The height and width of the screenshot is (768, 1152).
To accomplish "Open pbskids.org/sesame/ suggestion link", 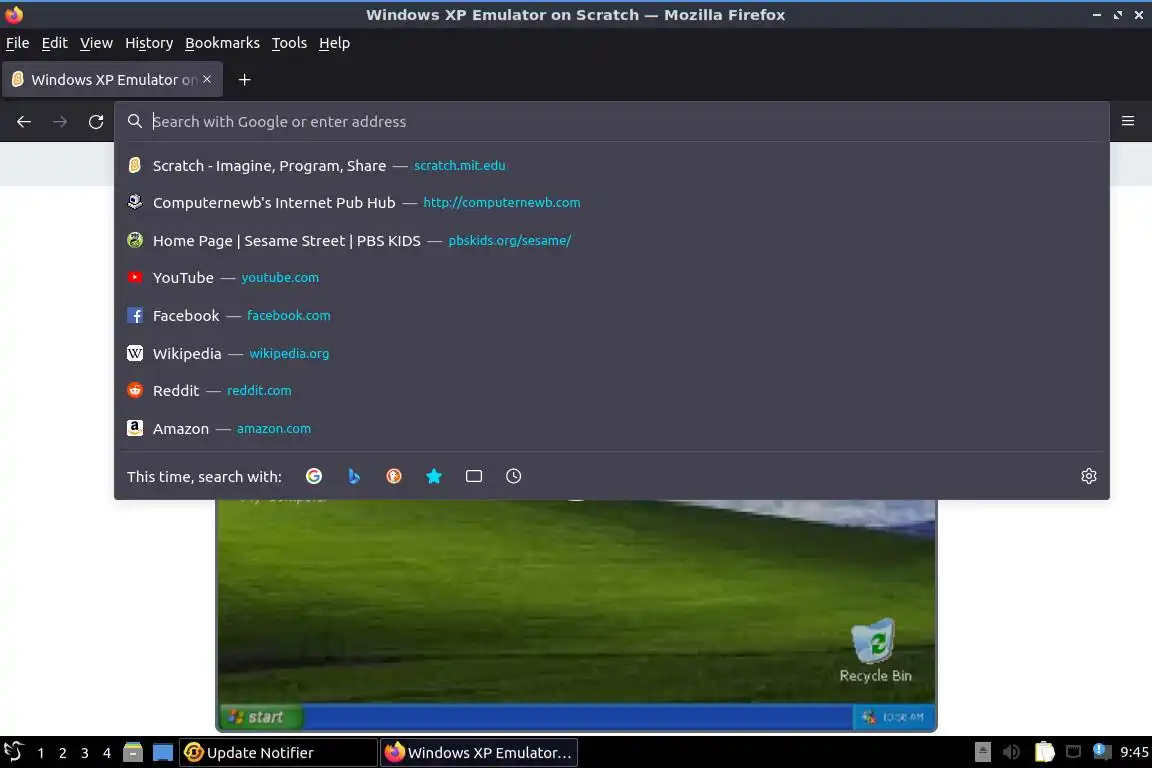I will [510, 240].
